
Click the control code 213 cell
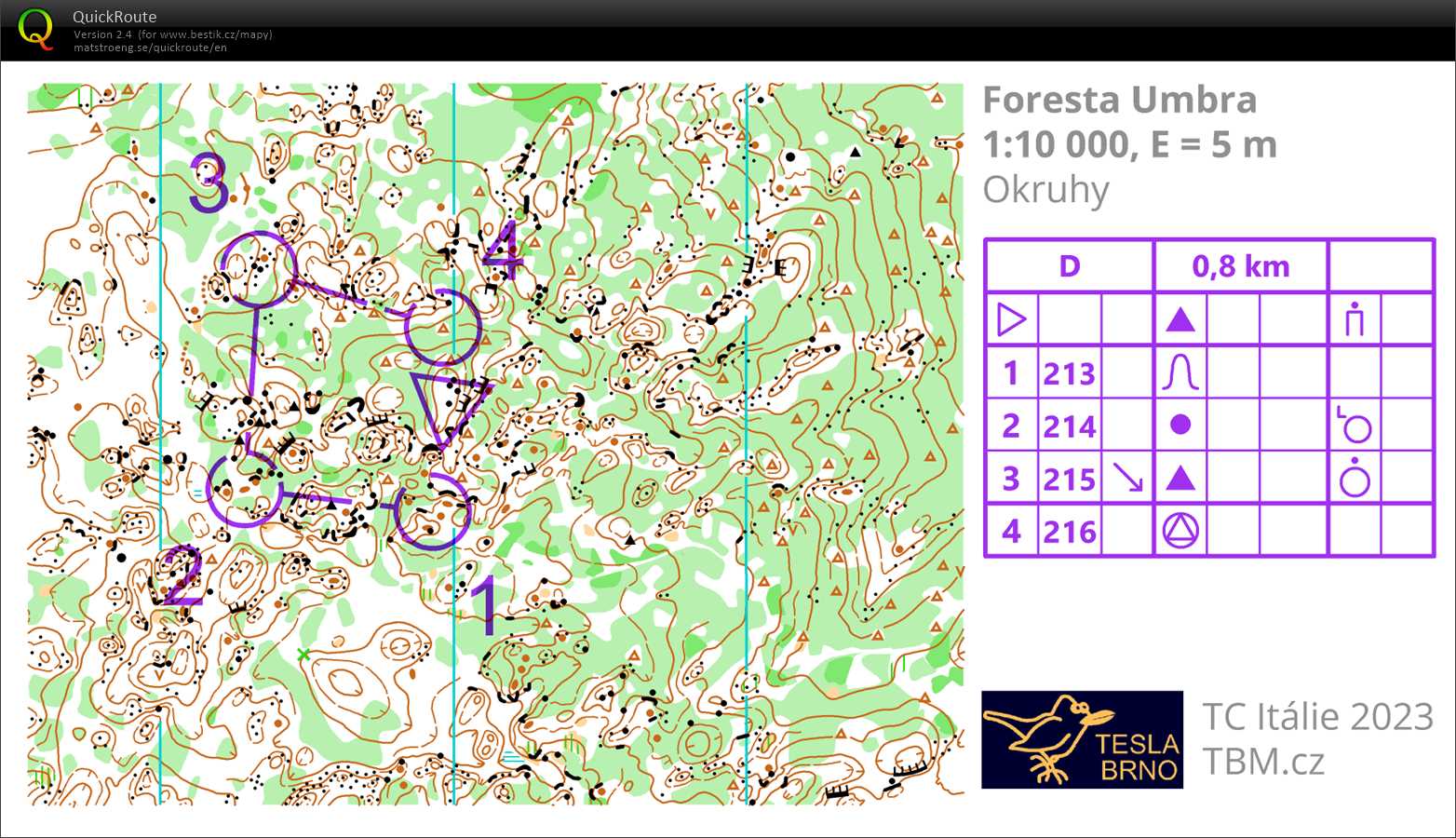1068,372
